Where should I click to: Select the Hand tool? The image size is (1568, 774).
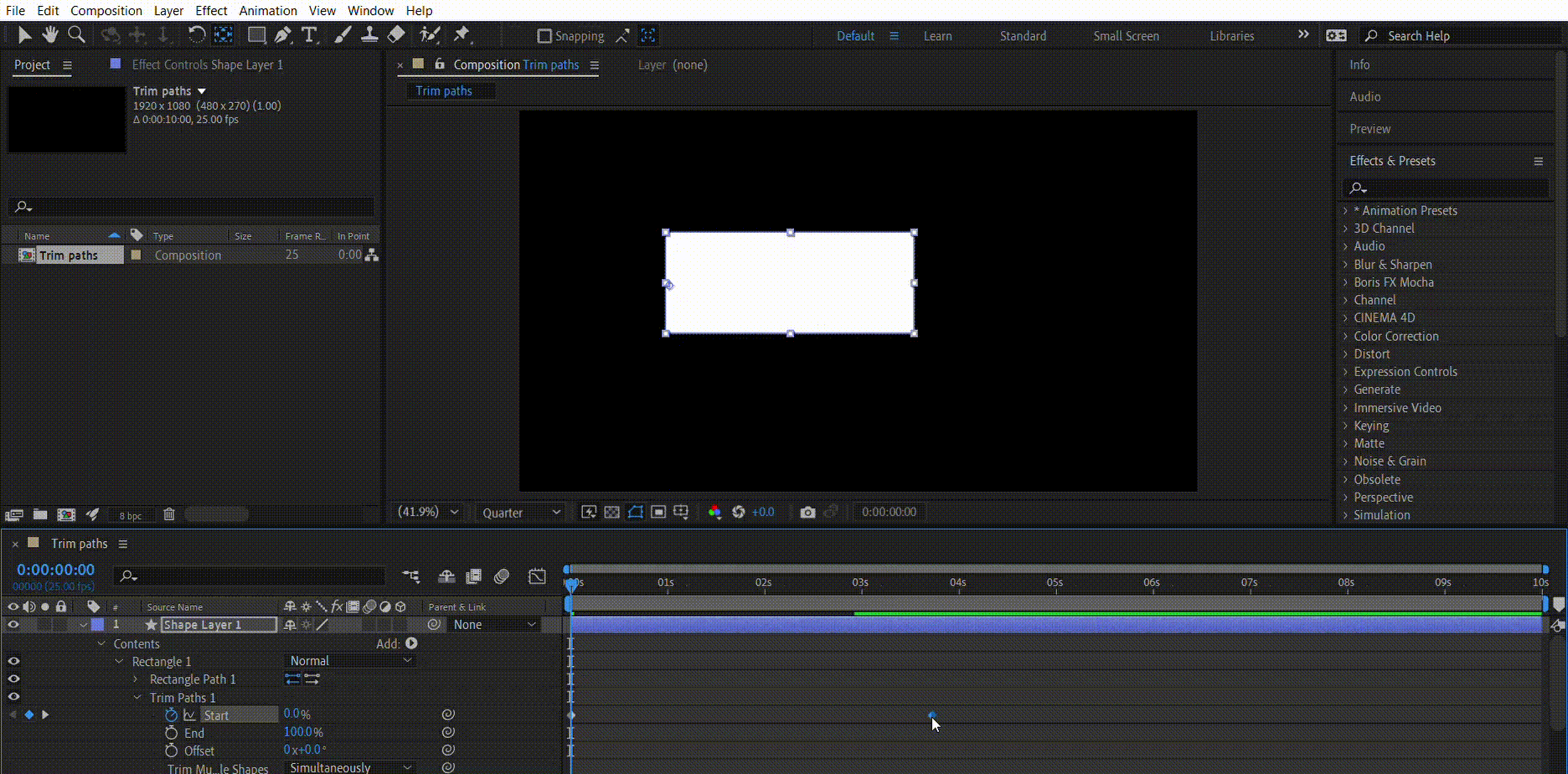[x=50, y=34]
